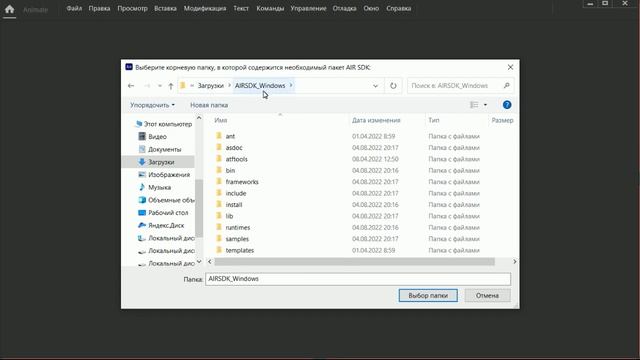Select Этот компьютер in navigation pane
Screen dimensions: 640x360
[163, 124]
